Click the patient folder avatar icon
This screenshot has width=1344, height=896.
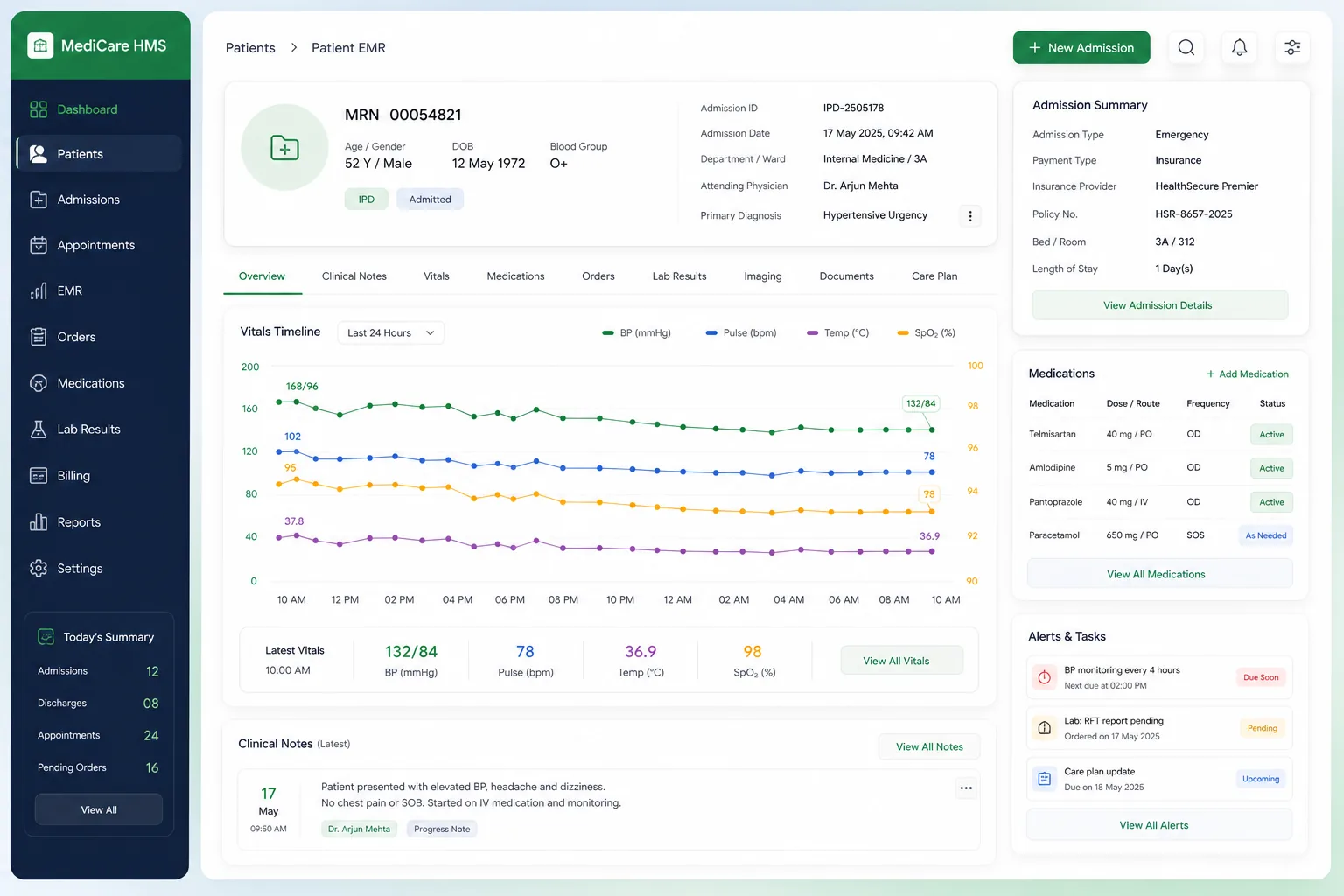pyautogui.click(x=284, y=147)
